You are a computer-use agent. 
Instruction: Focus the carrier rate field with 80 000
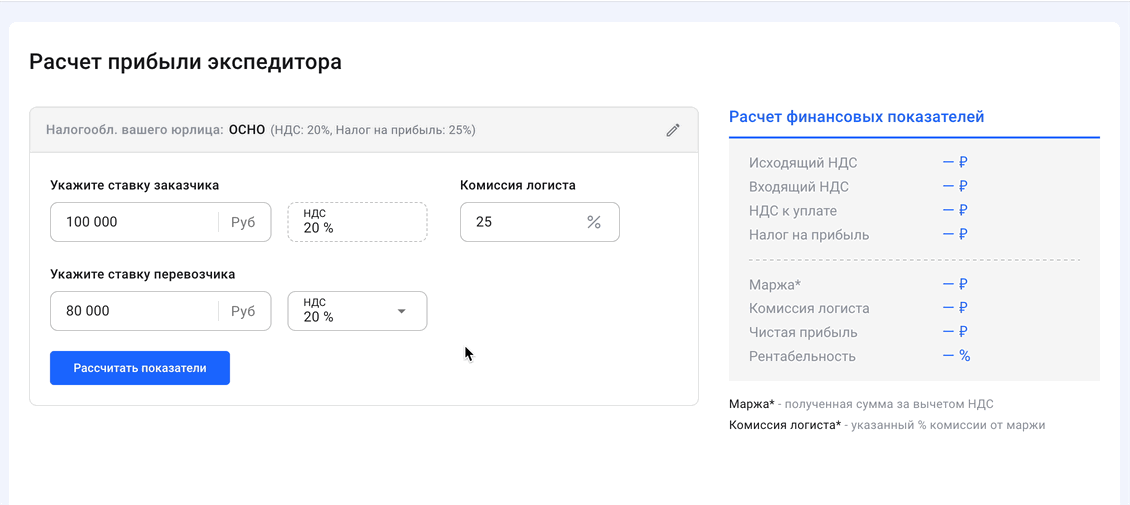coord(133,311)
